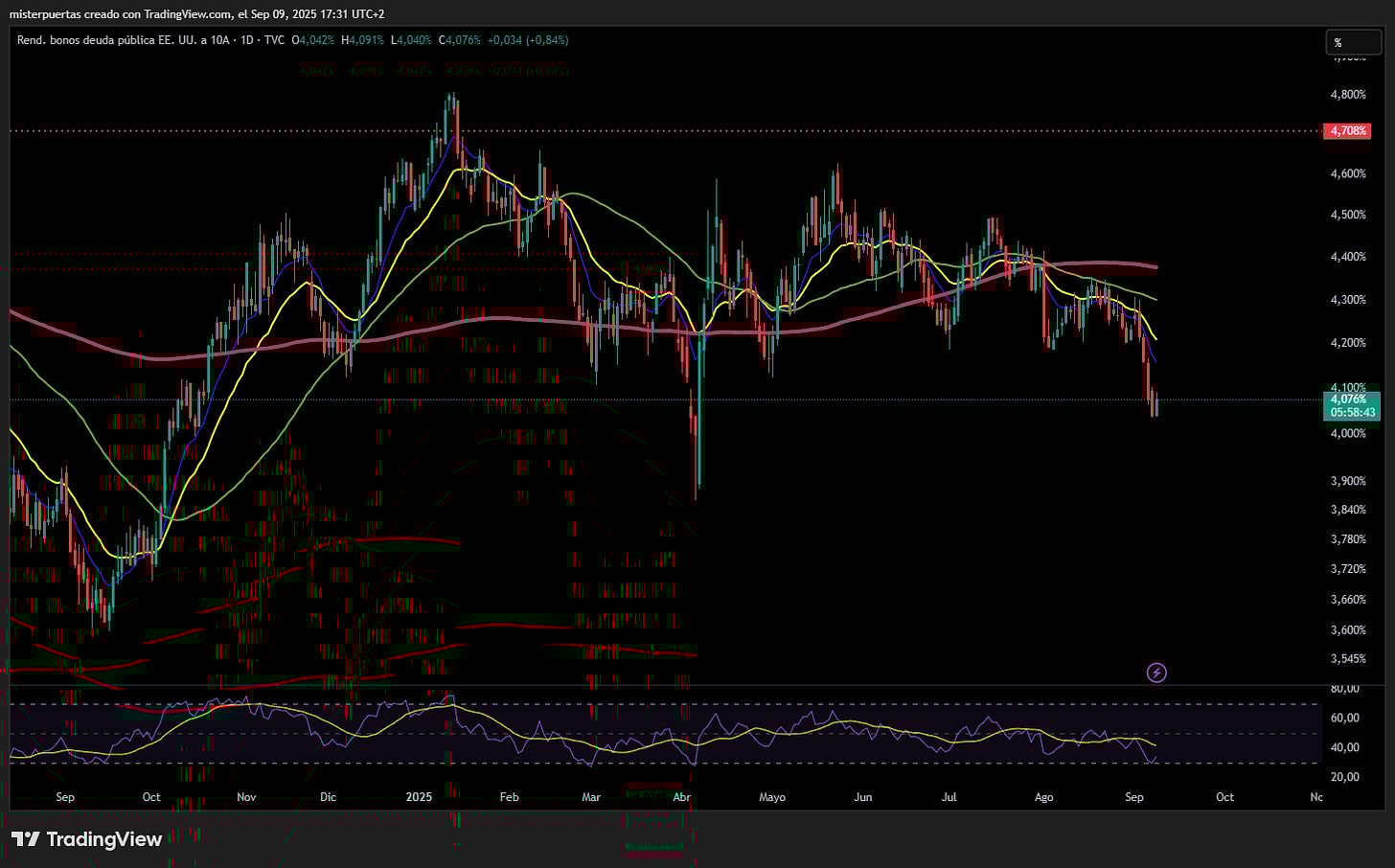Click the 05:58:43 countdown timer
The image size is (1395, 868).
click(x=1352, y=413)
